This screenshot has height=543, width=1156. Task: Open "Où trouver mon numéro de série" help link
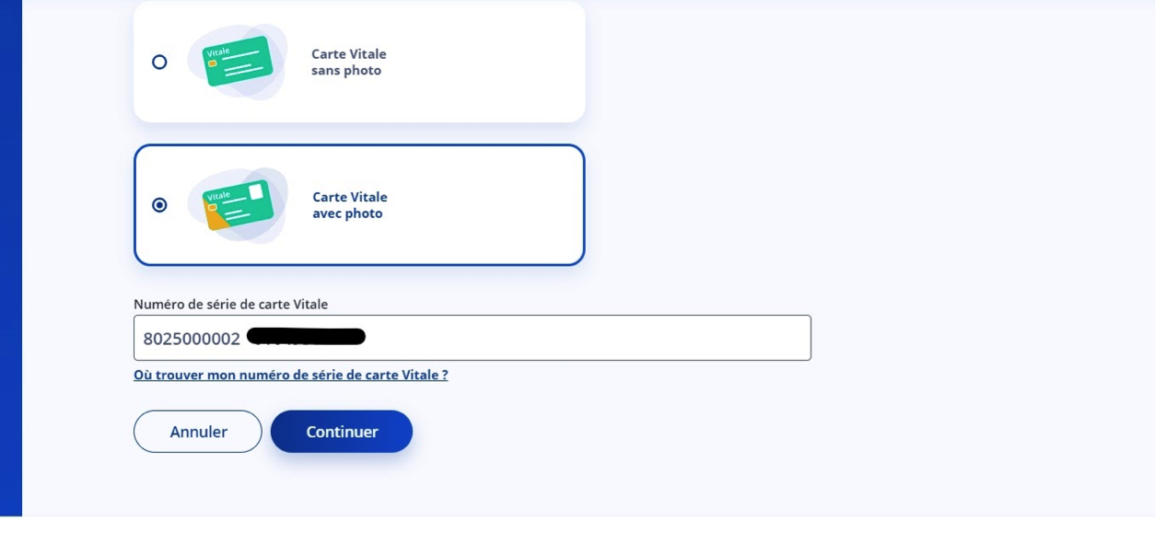coord(290,375)
